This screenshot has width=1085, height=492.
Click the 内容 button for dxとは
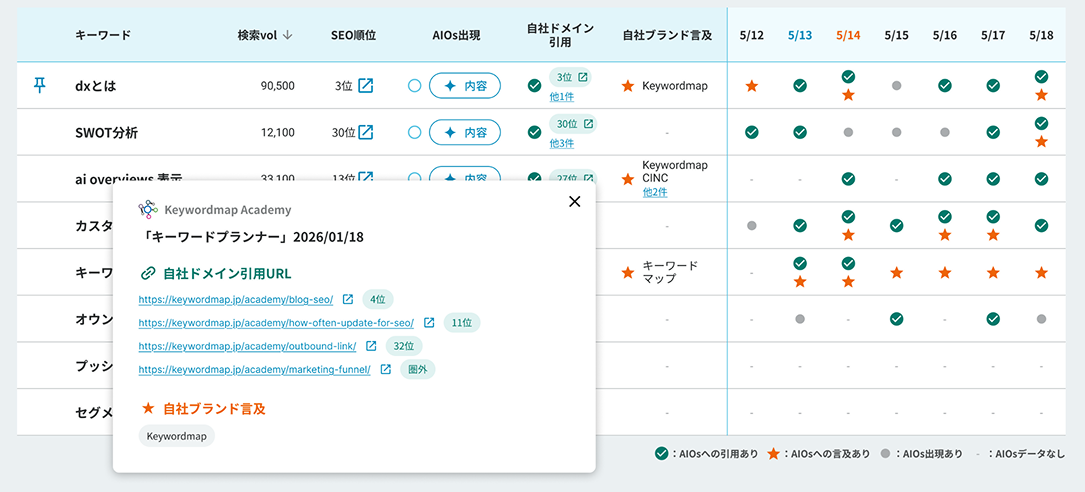pyautogui.click(x=465, y=86)
